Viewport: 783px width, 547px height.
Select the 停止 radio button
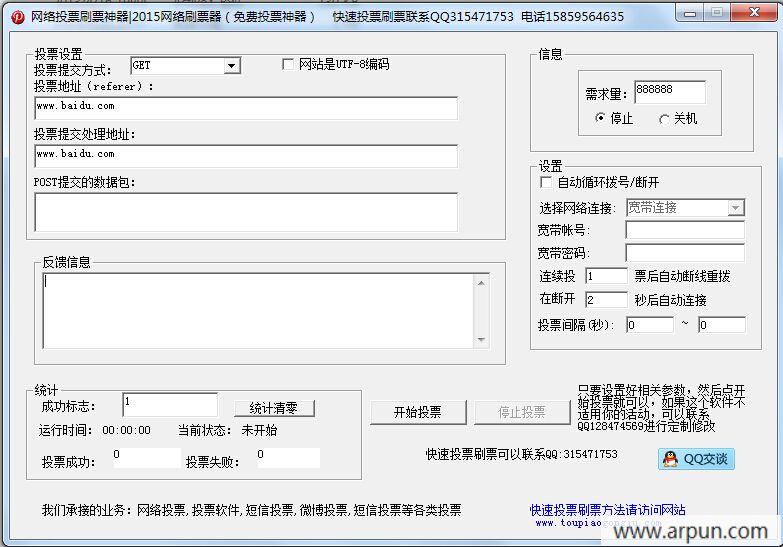[600, 118]
